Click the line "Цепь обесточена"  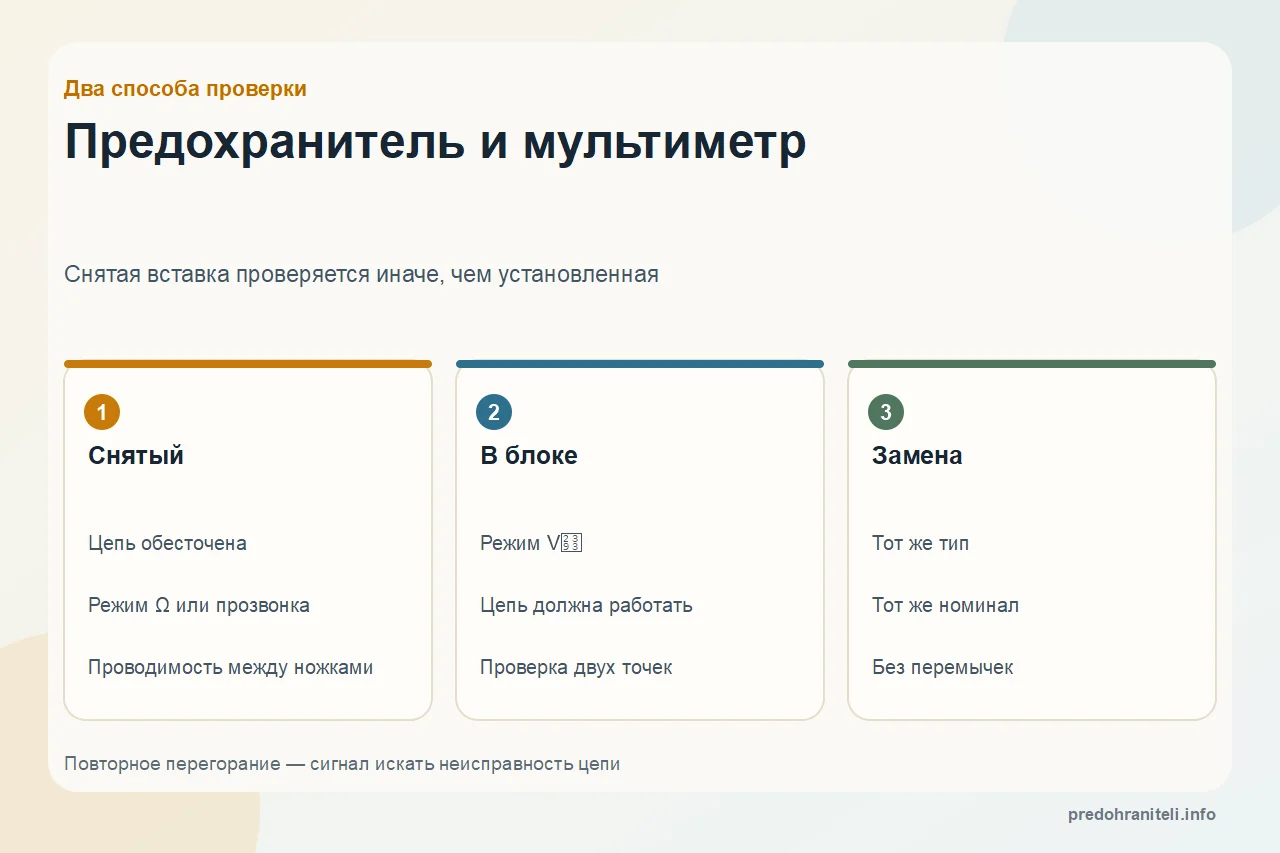point(167,543)
